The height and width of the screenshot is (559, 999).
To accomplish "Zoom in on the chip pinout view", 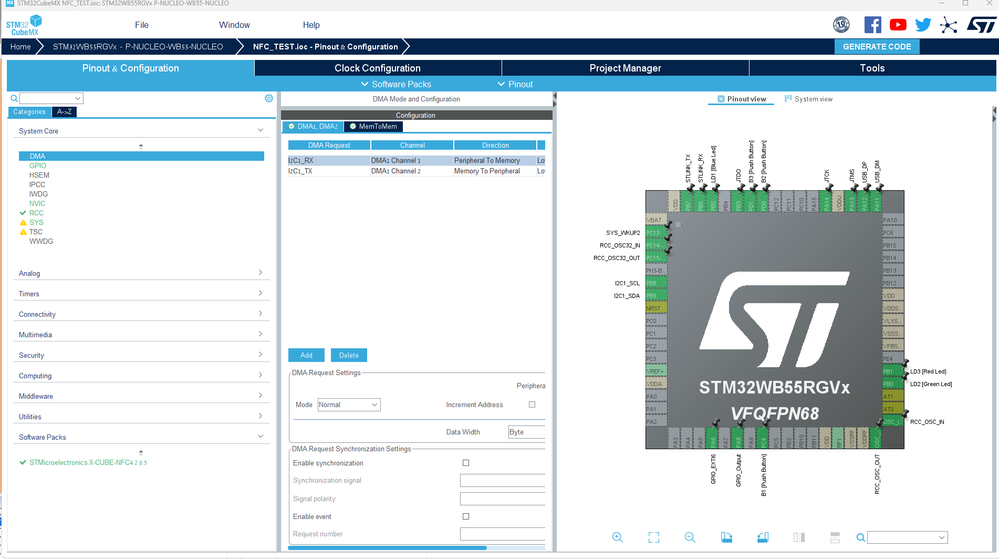I will click(617, 537).
